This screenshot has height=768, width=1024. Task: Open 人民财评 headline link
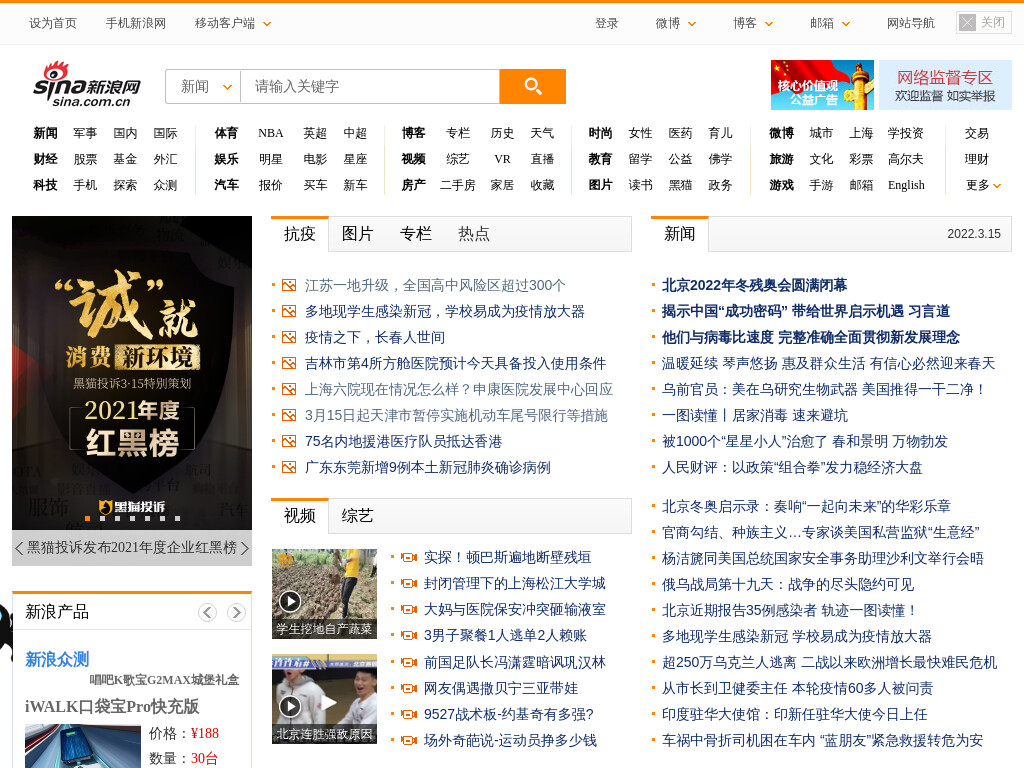(x=792, y=468)
